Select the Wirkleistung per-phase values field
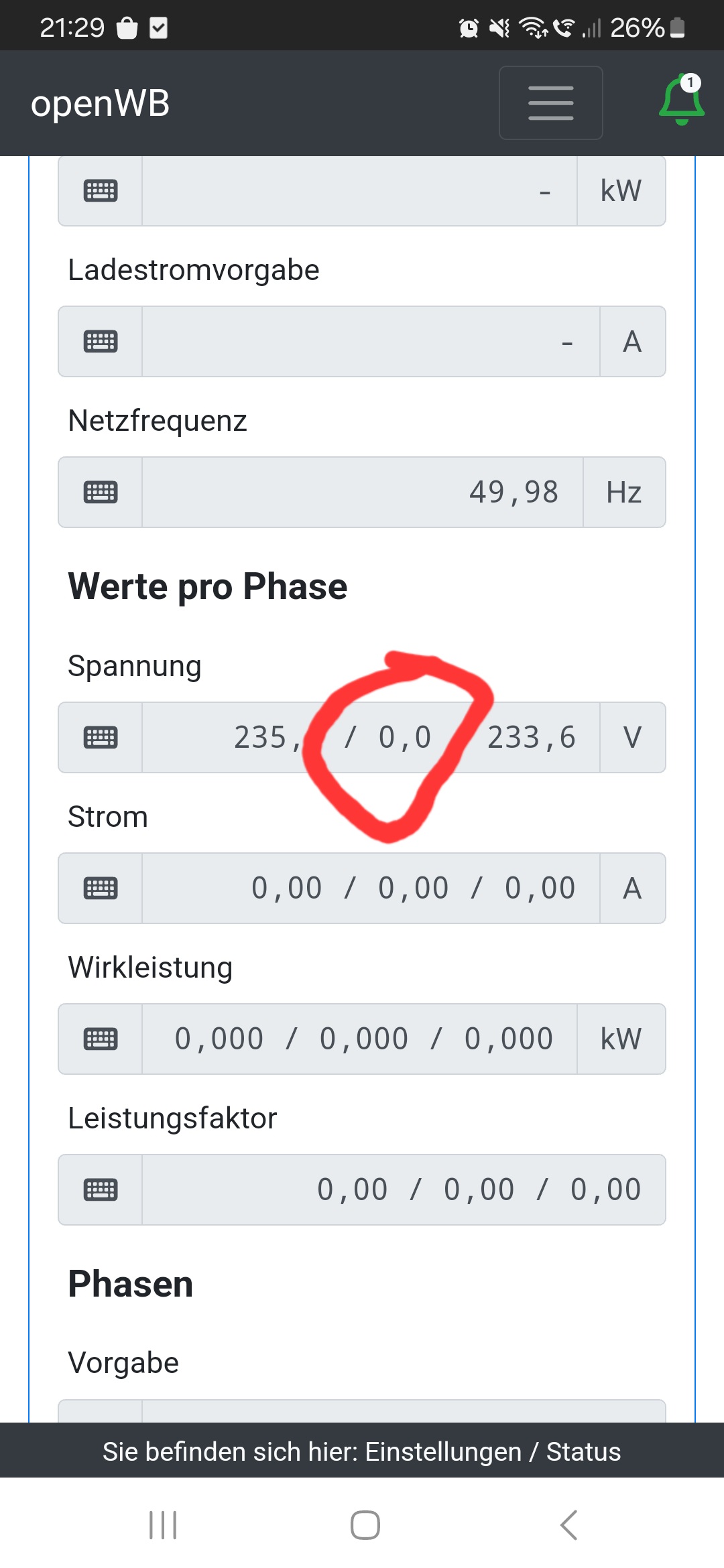Image resolution: width=724 pixels, height=1568 pixels. point(359,1039)
